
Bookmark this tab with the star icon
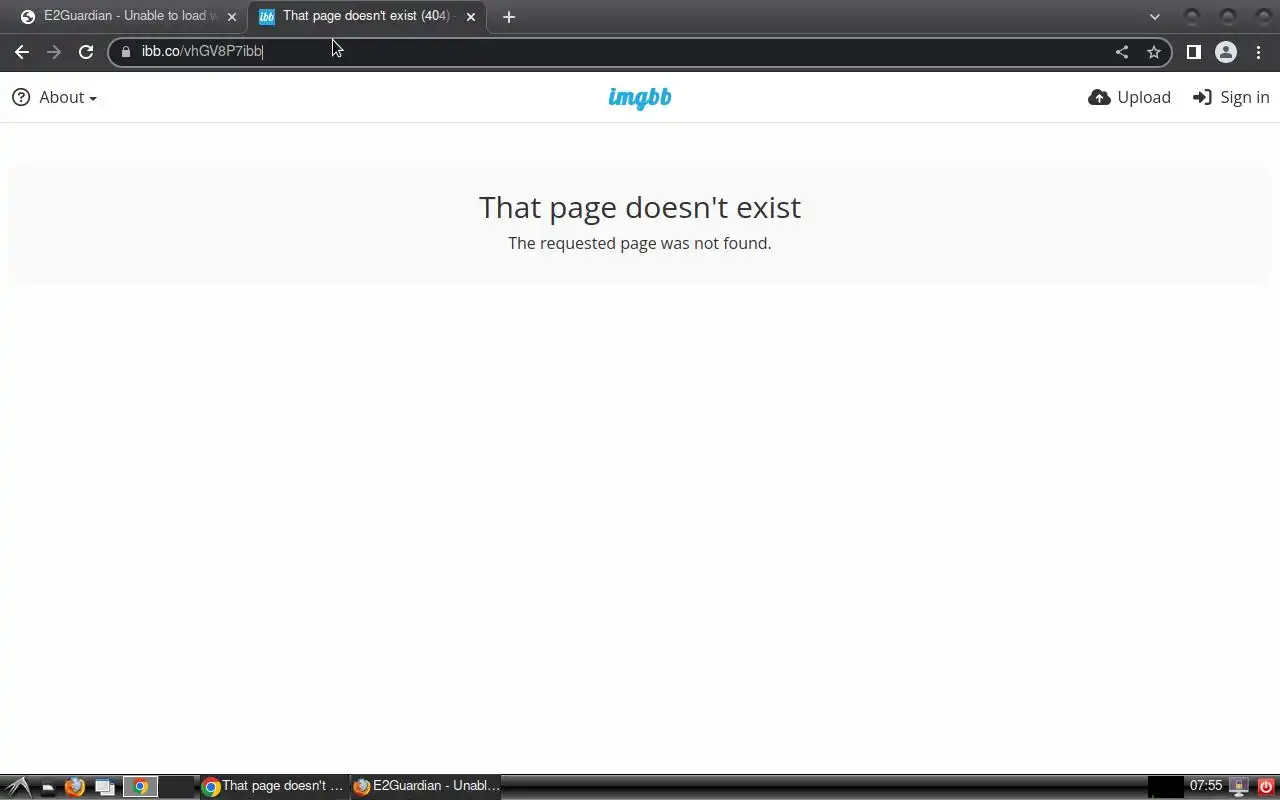(x=1154, y=52)
